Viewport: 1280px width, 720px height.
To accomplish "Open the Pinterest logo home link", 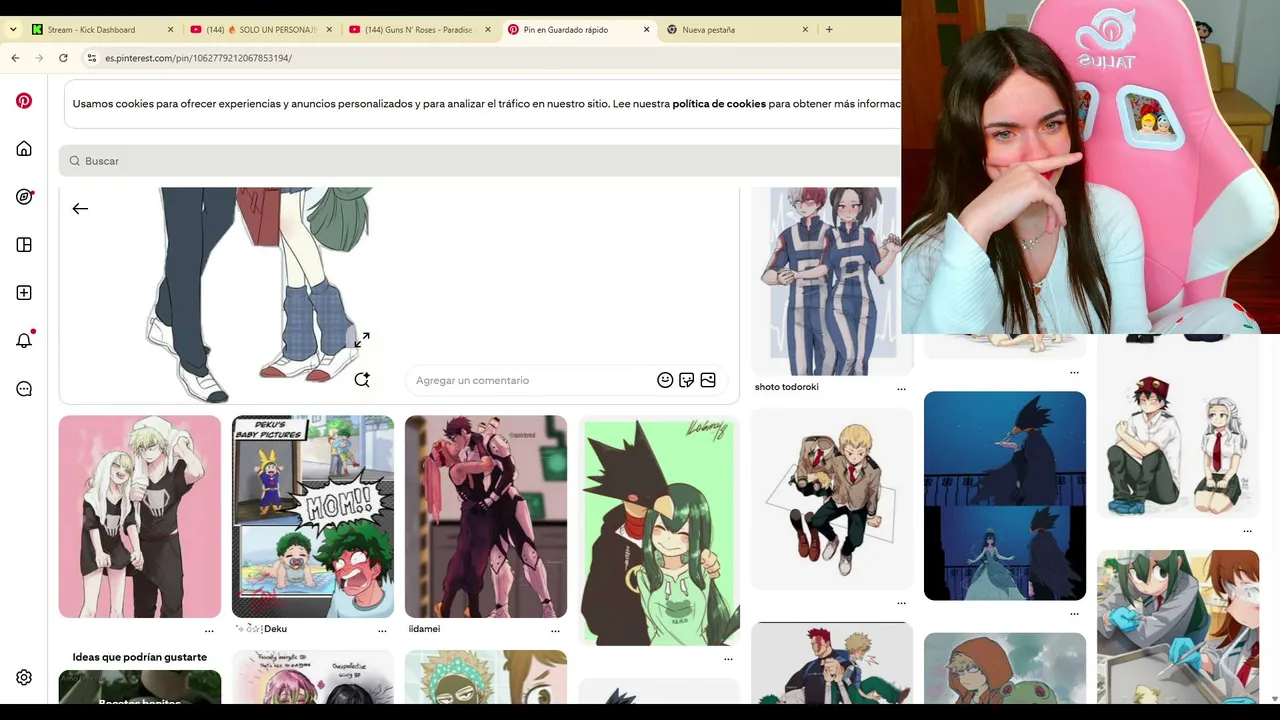I will [x=24, y=101].
